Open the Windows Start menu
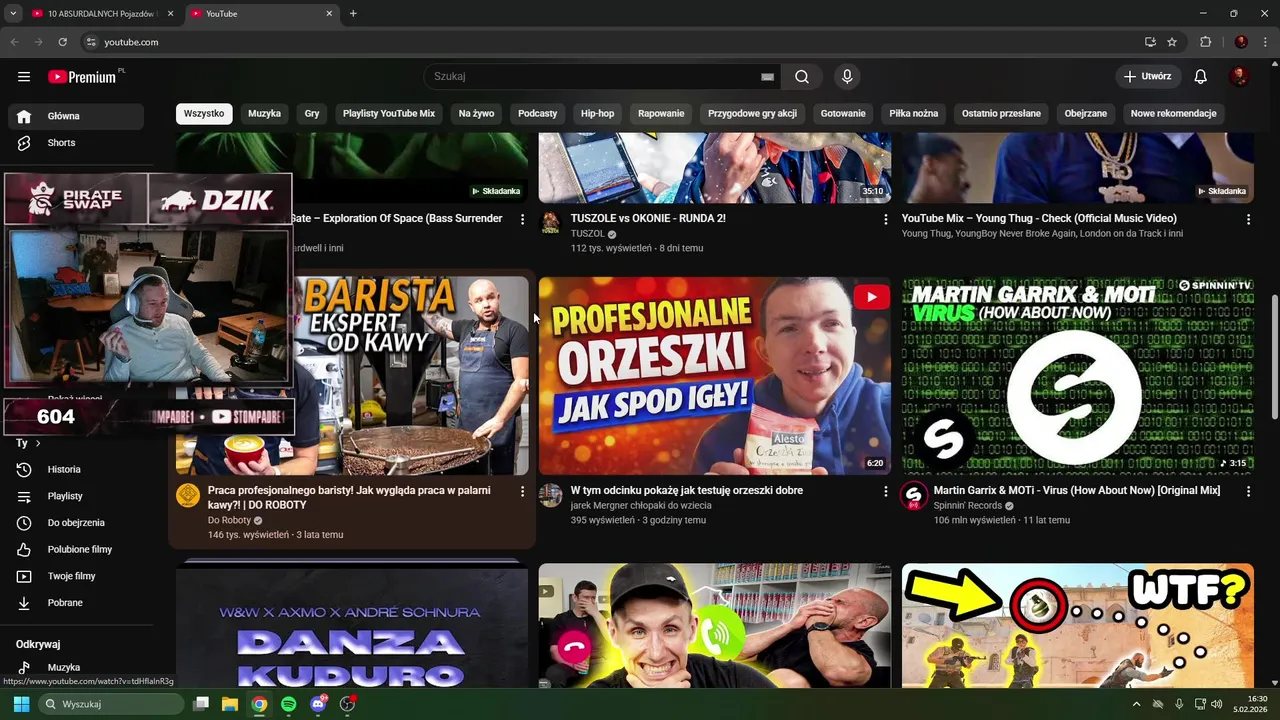This screenshot has width=1280, height=720. click(x=21, y=704)
